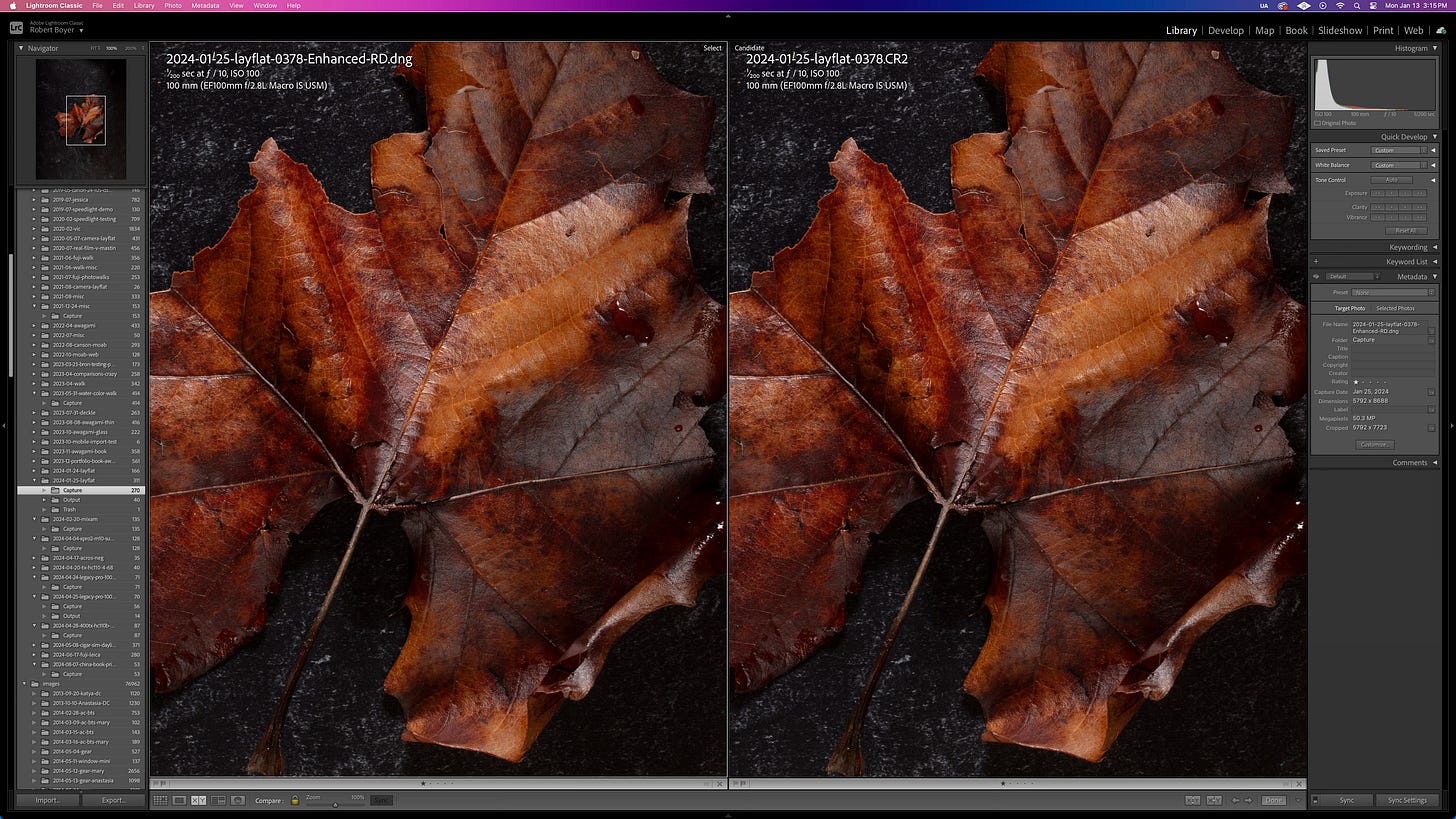Open the White Balance Custom dropdown
Screen dimensions: 1456x819
click(1396, 164)
